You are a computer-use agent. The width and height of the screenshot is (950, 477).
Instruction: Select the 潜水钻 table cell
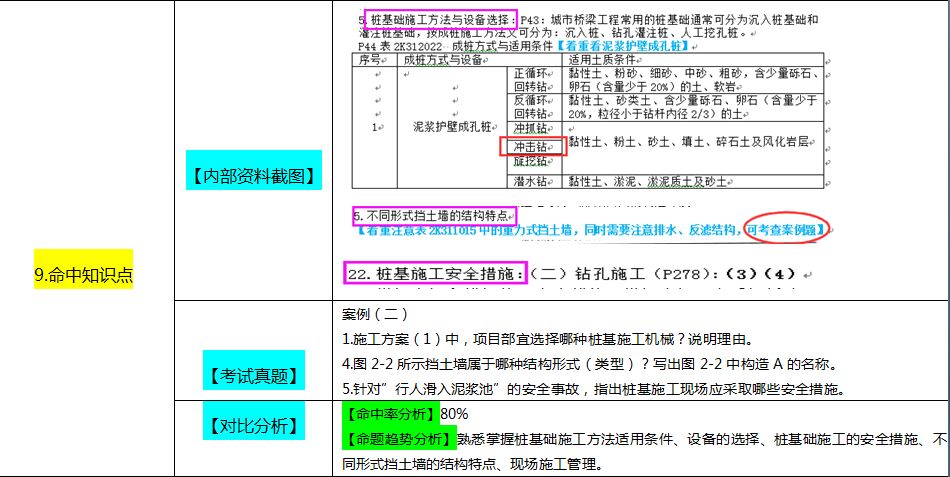coord(529,181)
